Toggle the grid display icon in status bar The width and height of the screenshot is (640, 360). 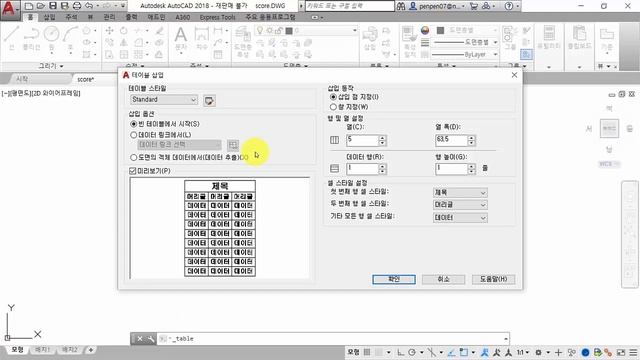367,352
